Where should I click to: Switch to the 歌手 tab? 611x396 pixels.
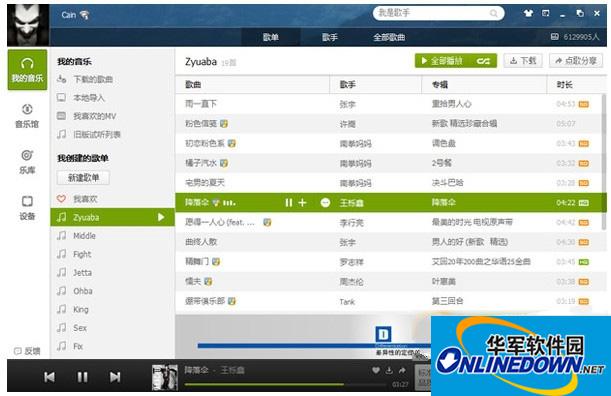(x=330, y=37)
